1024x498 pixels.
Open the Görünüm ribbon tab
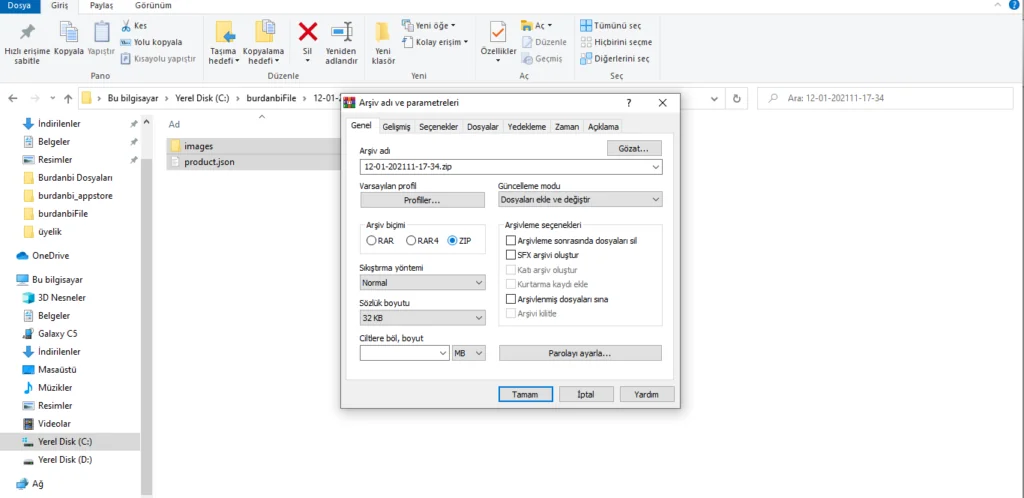click(153, 6)
